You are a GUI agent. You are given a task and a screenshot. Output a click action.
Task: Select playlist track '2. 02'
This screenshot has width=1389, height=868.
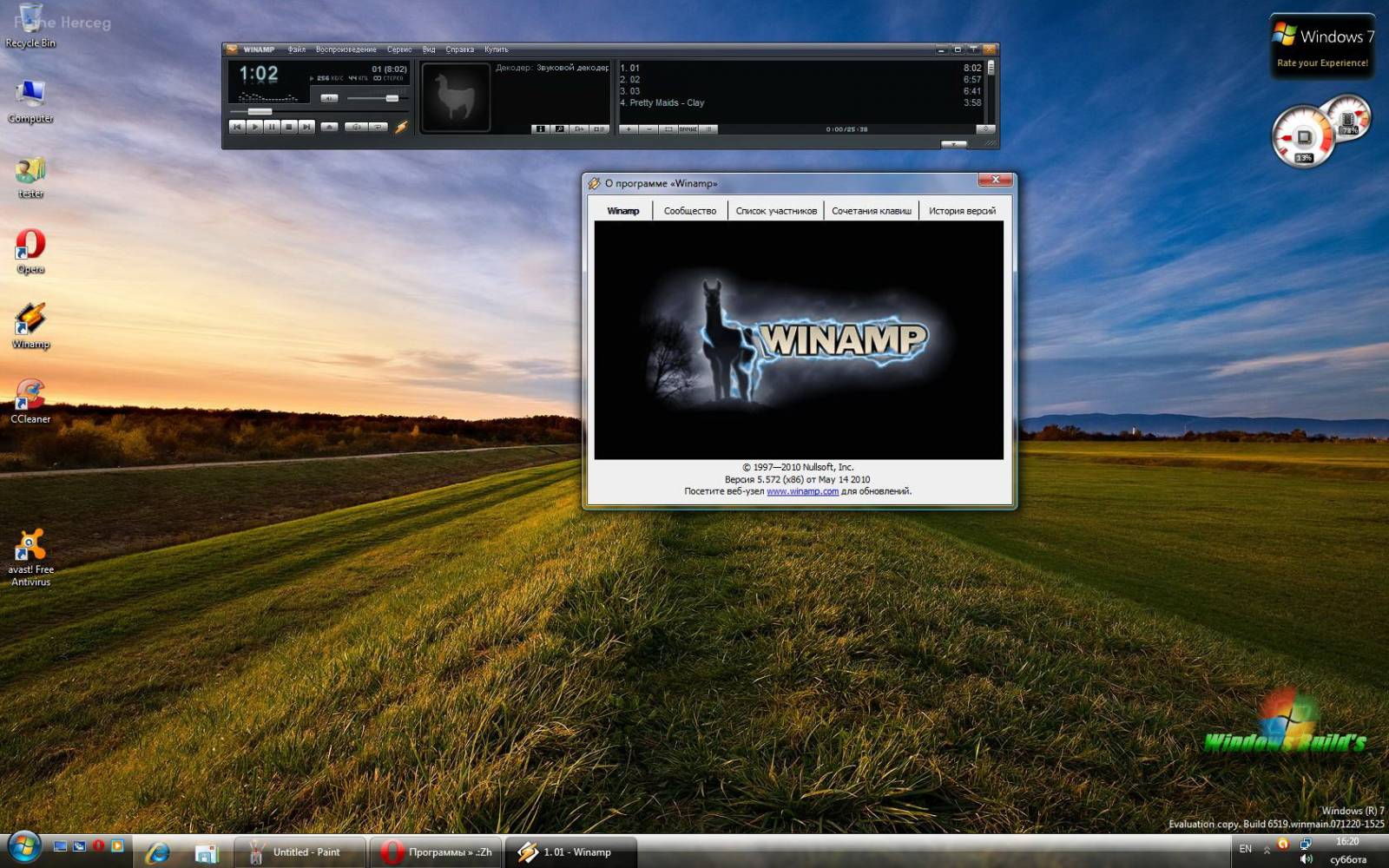tap(800, 79)
